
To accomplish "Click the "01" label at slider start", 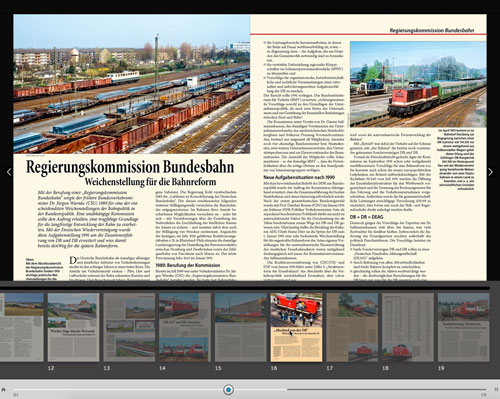I will click(15, 395).
